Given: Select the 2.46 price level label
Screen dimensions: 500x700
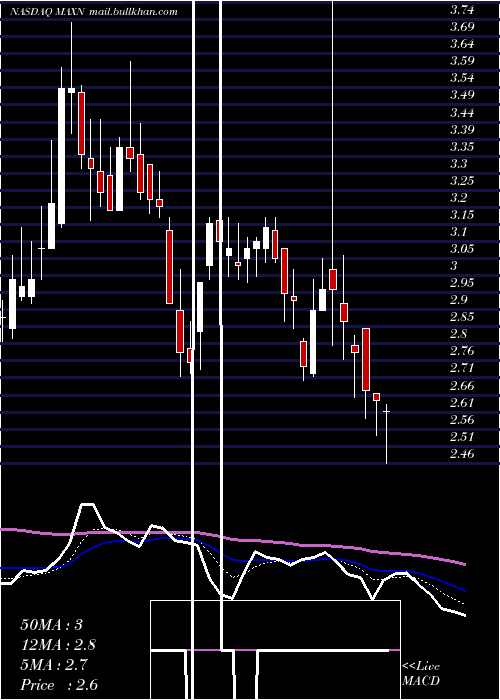Looking at the screenshot, I should click(462, 454).
